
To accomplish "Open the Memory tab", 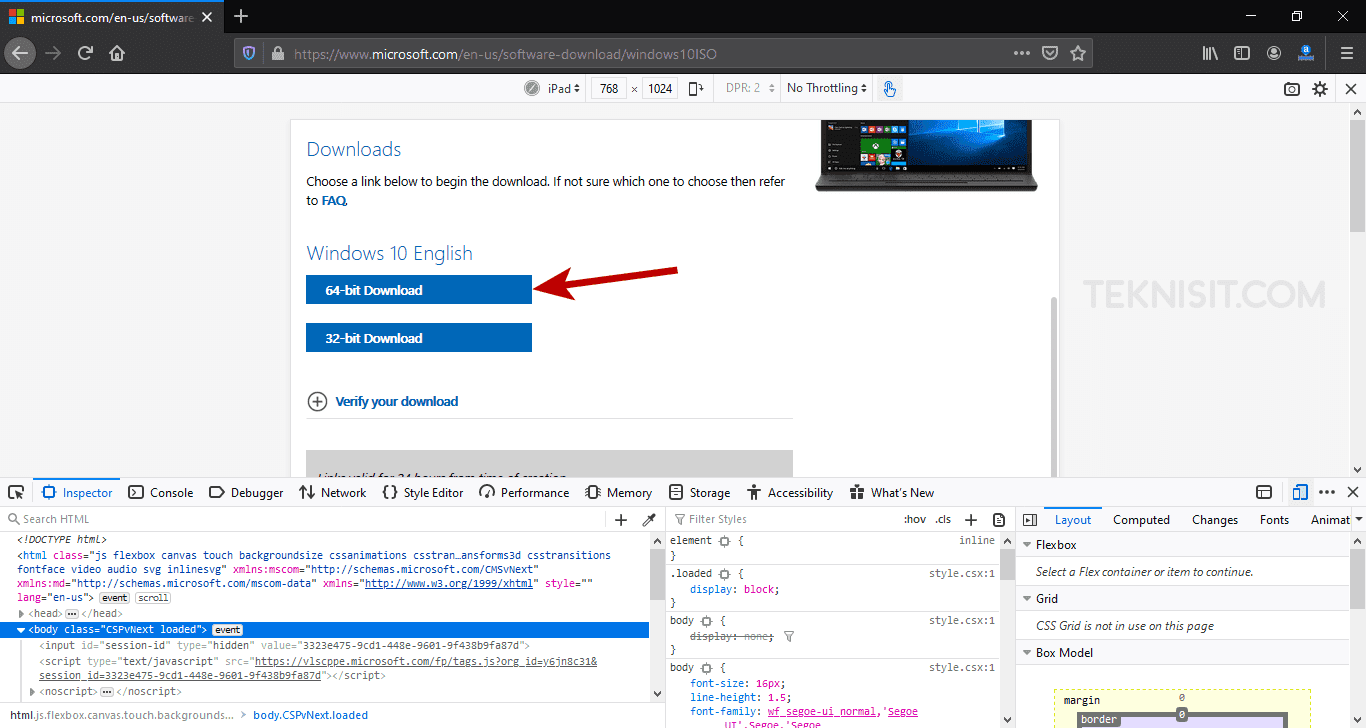I will point(619,492).
